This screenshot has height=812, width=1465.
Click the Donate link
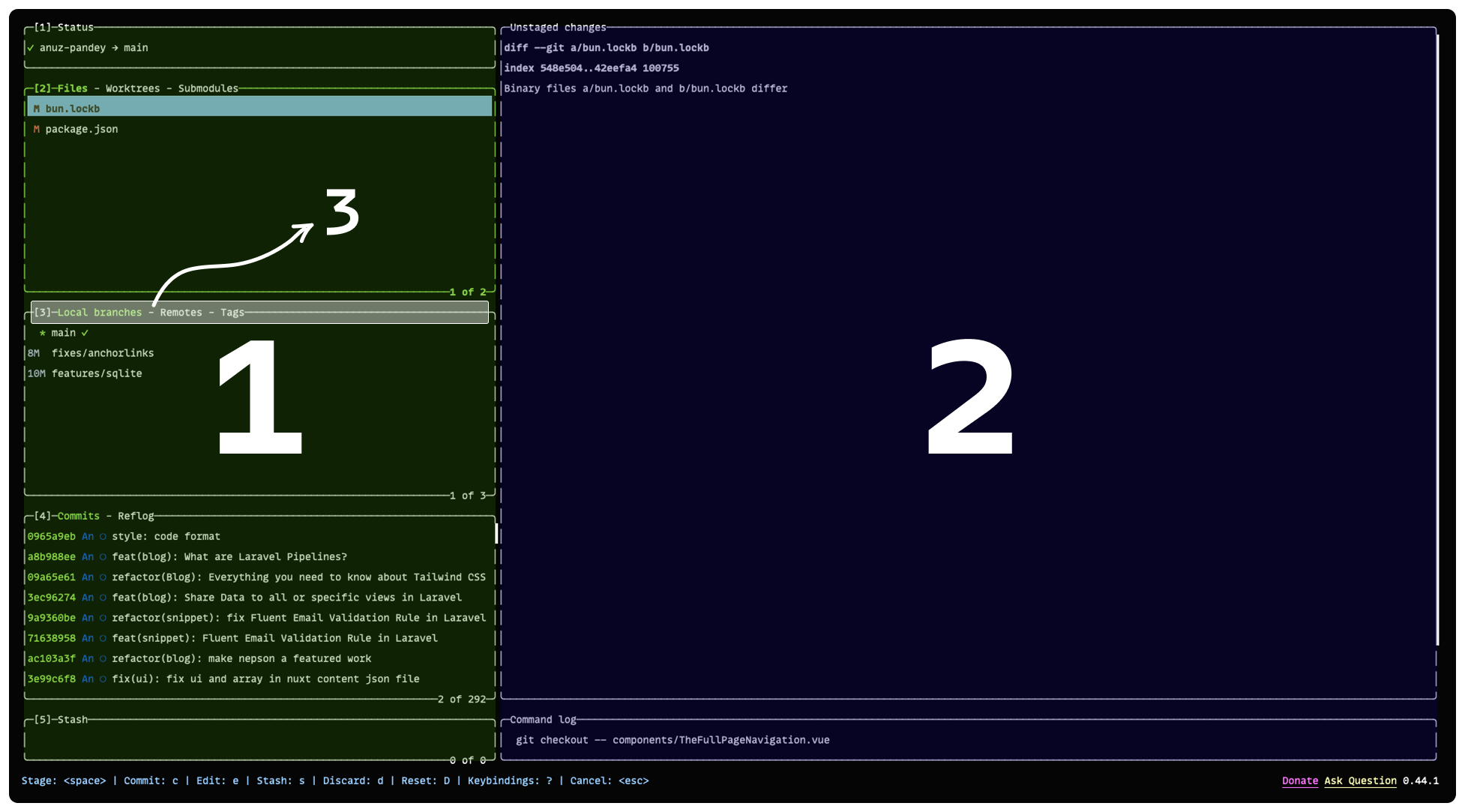click(1299, 781)
